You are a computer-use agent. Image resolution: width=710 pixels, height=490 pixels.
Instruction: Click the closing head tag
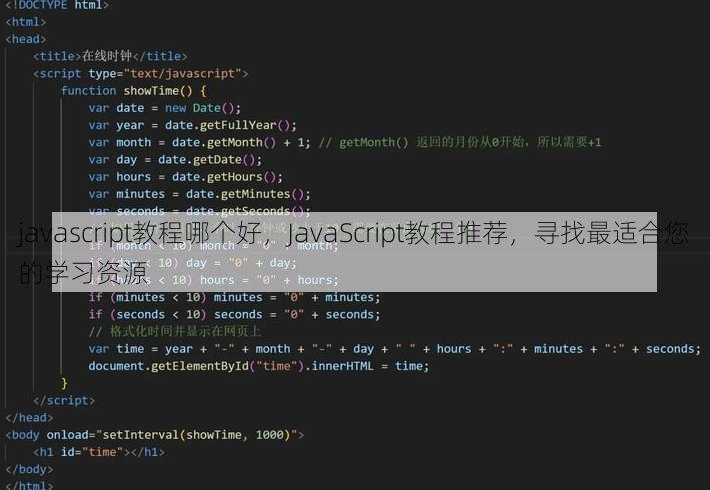click(x=29, y=418)
